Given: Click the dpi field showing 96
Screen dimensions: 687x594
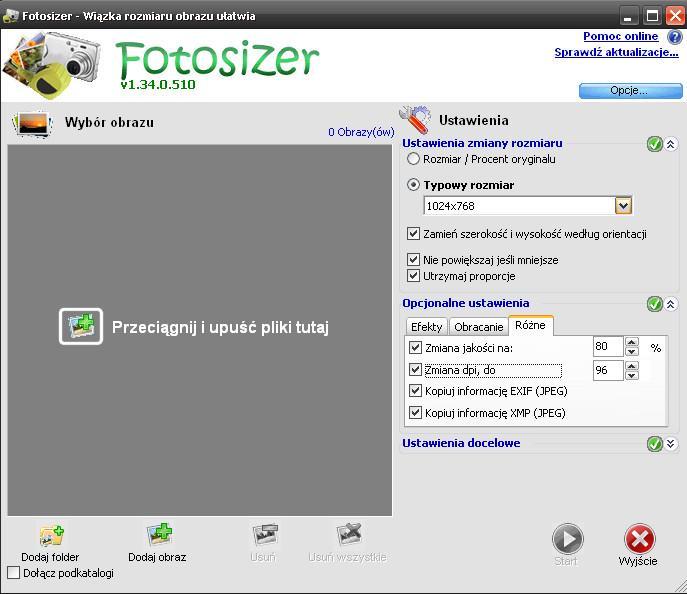Looking at the screenshot, I should click(608, 371).
